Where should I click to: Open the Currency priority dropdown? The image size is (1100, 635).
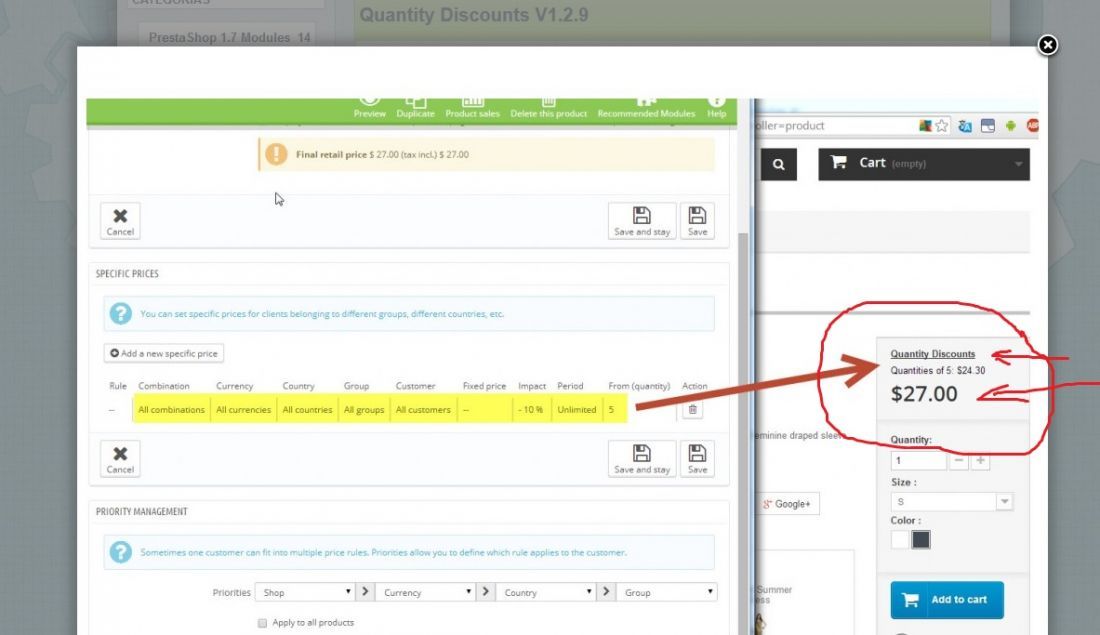(x=426, y=592)
